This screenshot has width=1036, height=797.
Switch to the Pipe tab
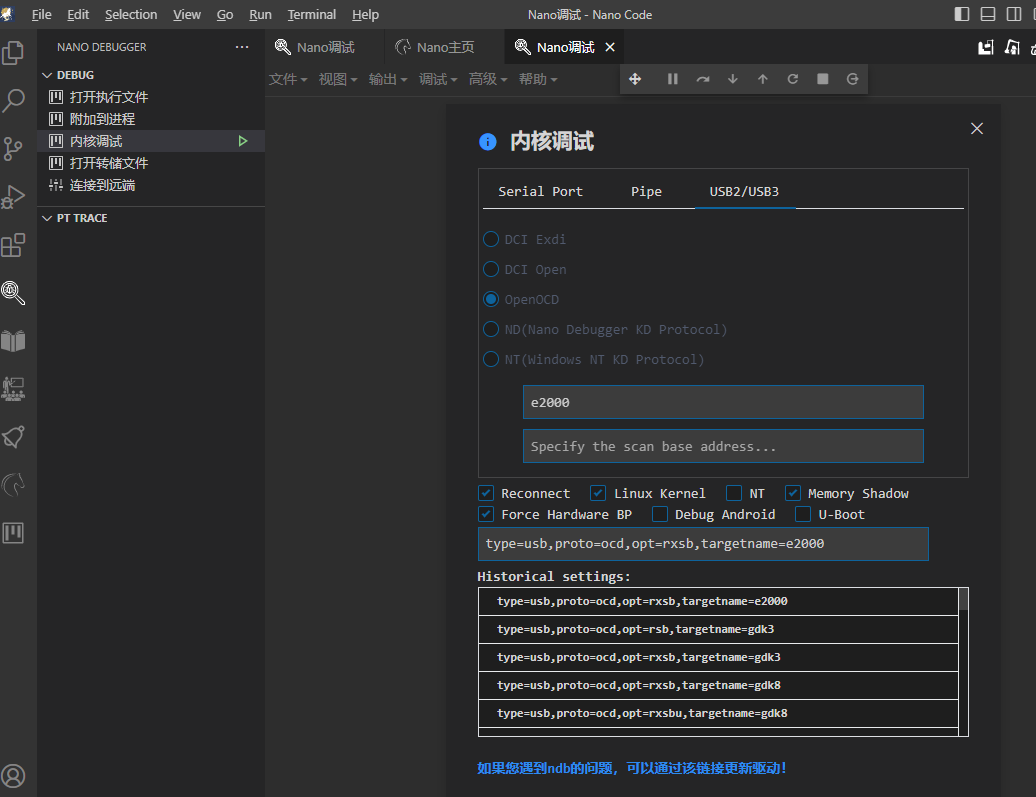[646, 192]
